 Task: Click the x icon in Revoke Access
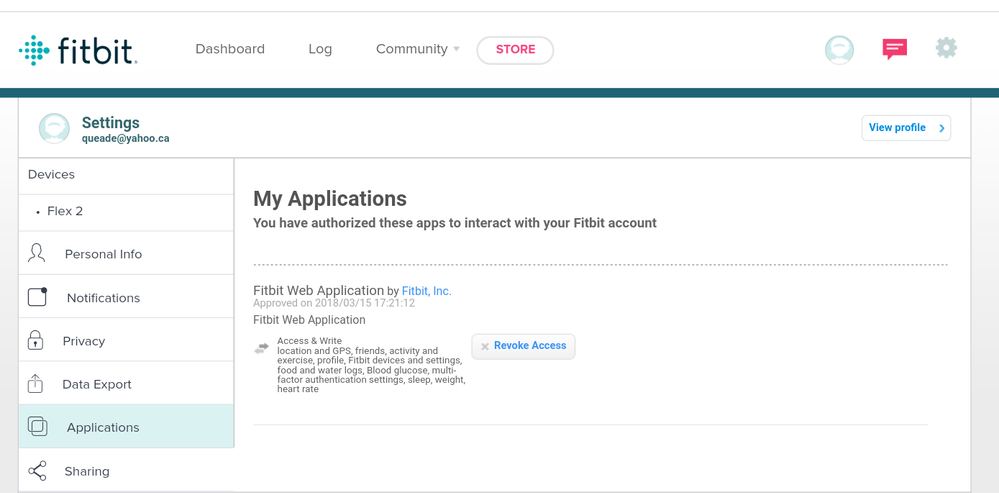tap(485, 347)
